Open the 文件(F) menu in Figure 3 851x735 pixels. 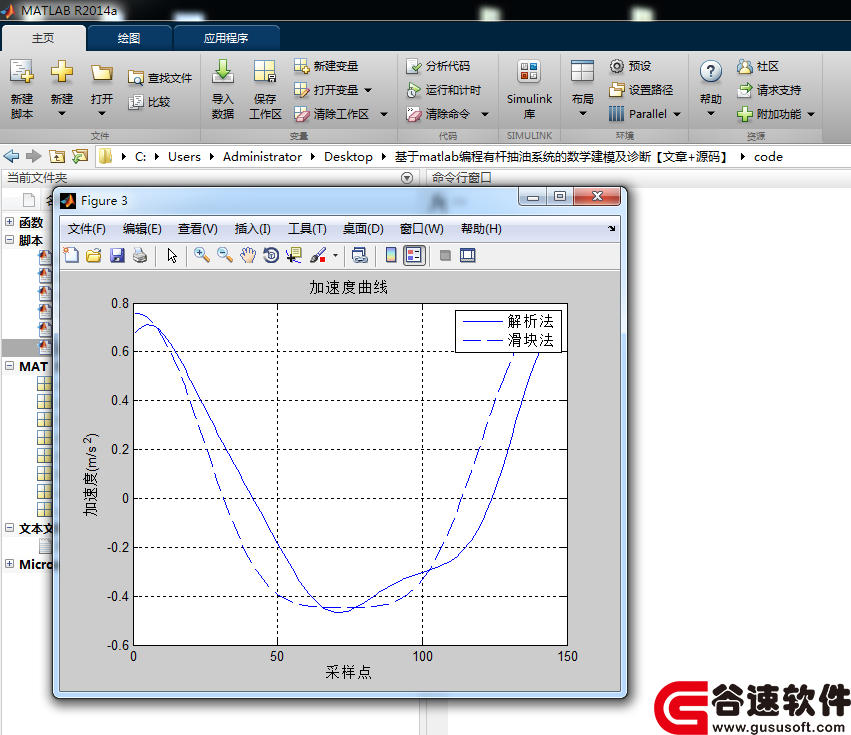[86, 229]
